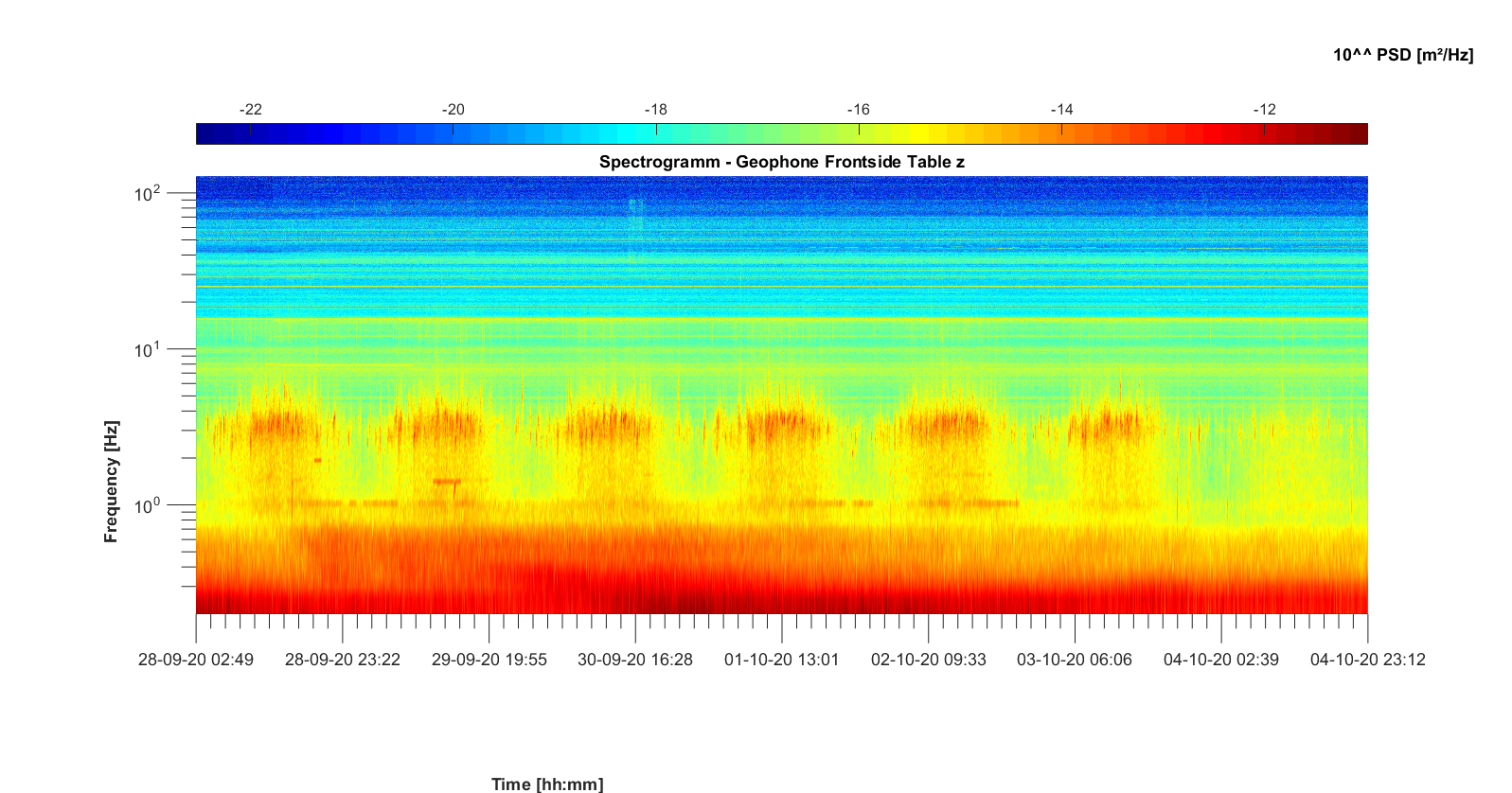Click the time tick '28-09-20 02:49'

196,660
